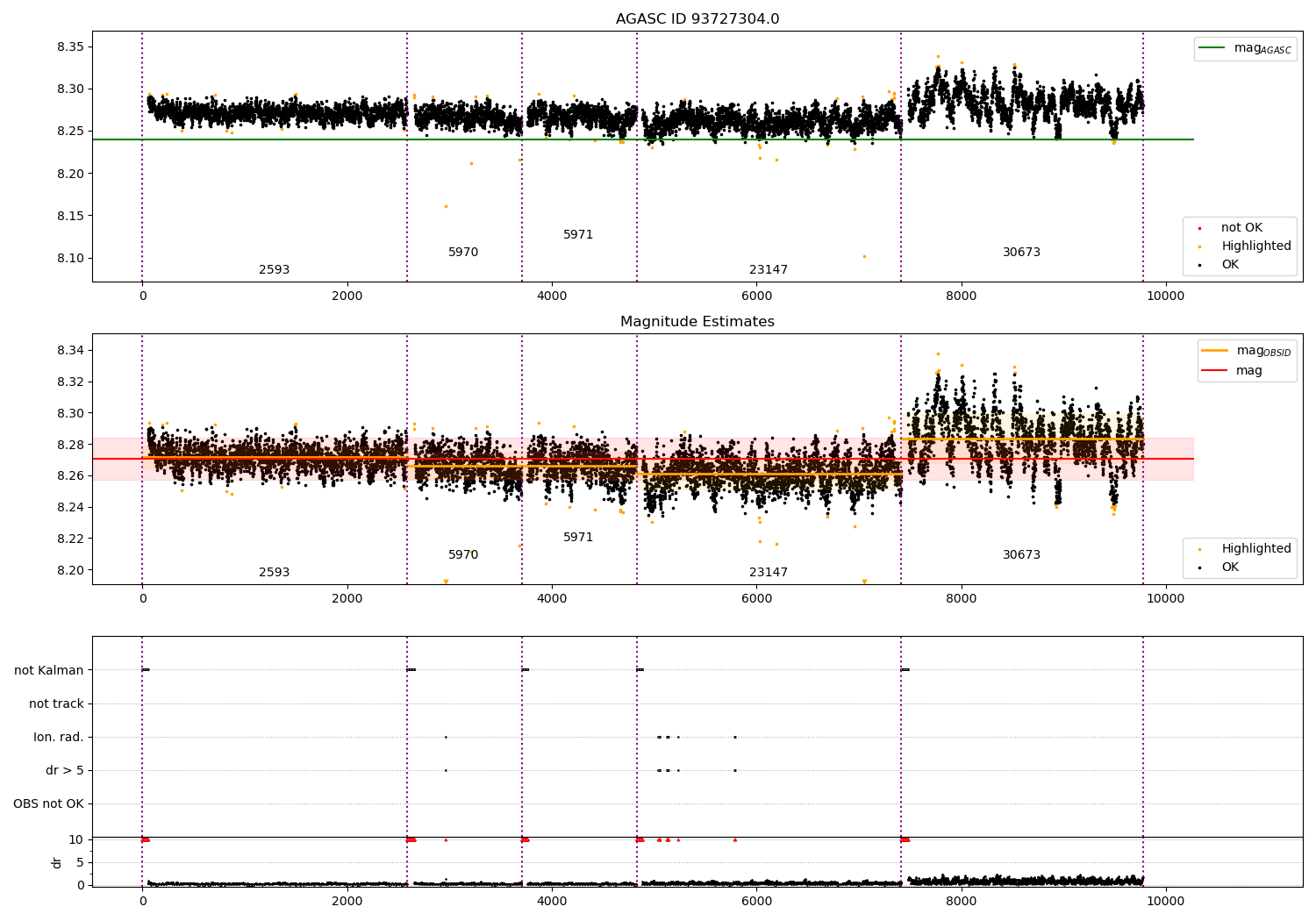This screenshot has height=921, width=1316.
Task: Click the "dr > 5" y-axis label
Action: click(65, 771)
